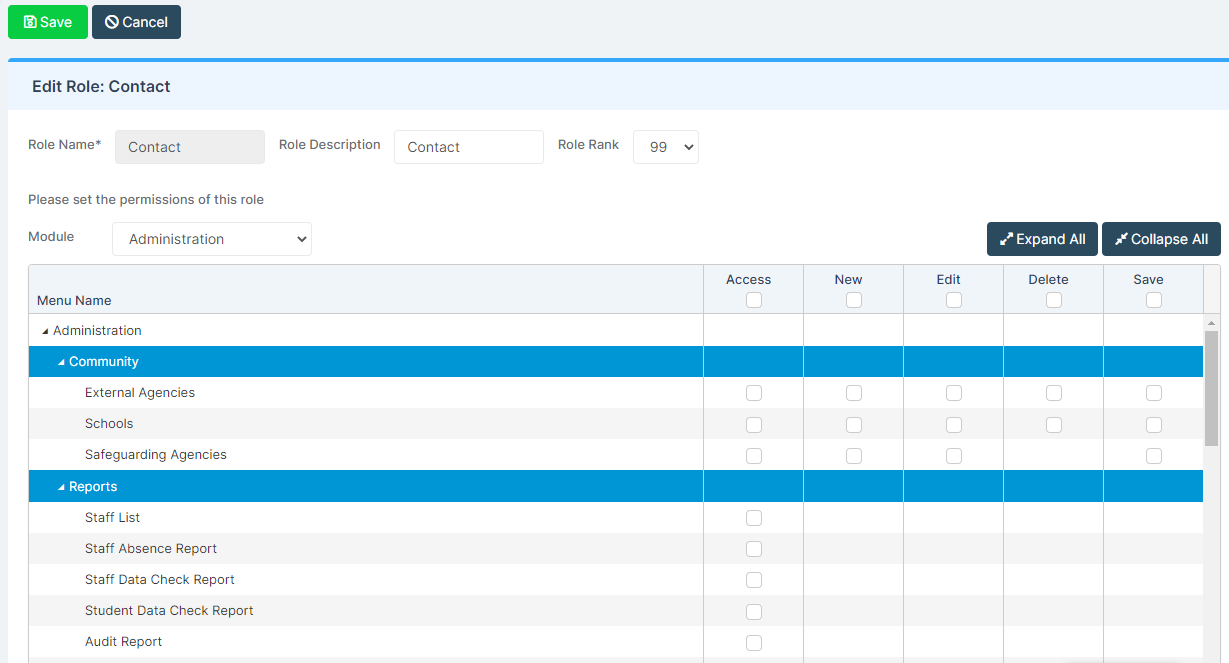Click the Role Description input field

pos(468,147)
